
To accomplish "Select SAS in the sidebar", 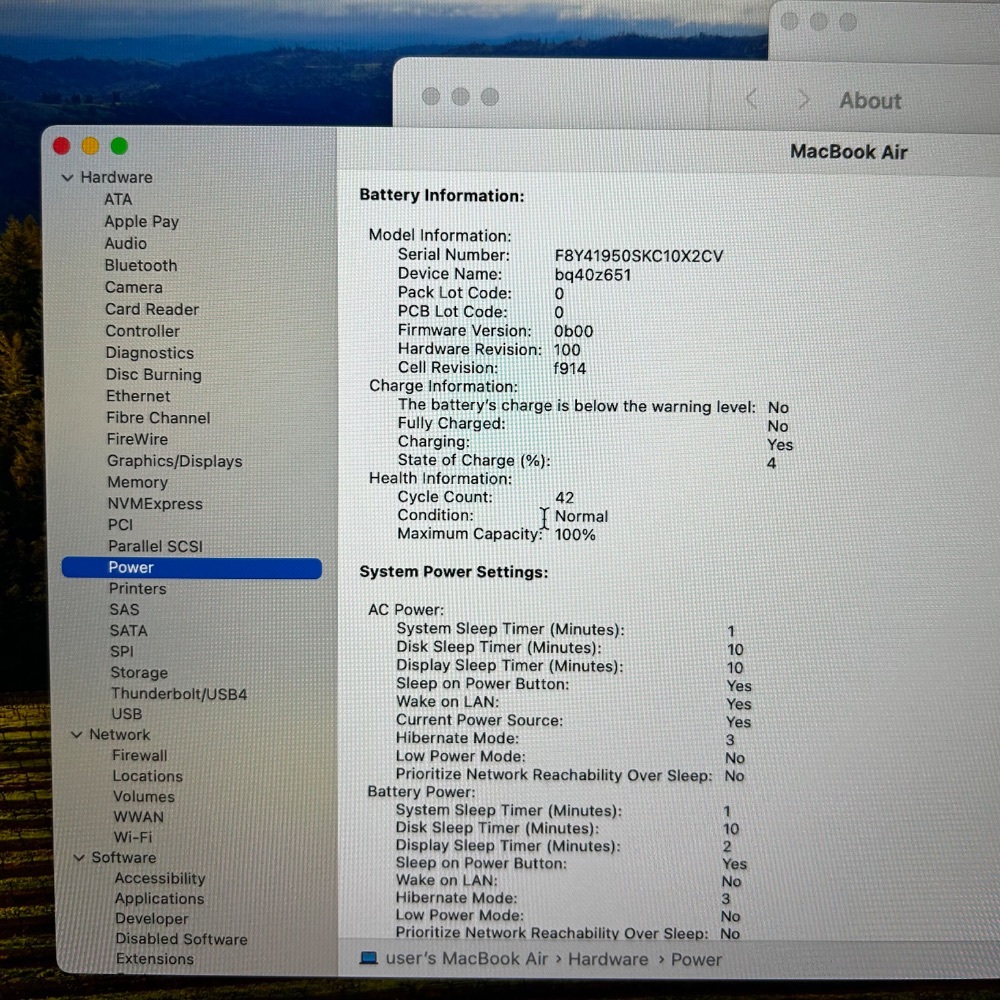I will pyautogui.click(x=124, y=610).
